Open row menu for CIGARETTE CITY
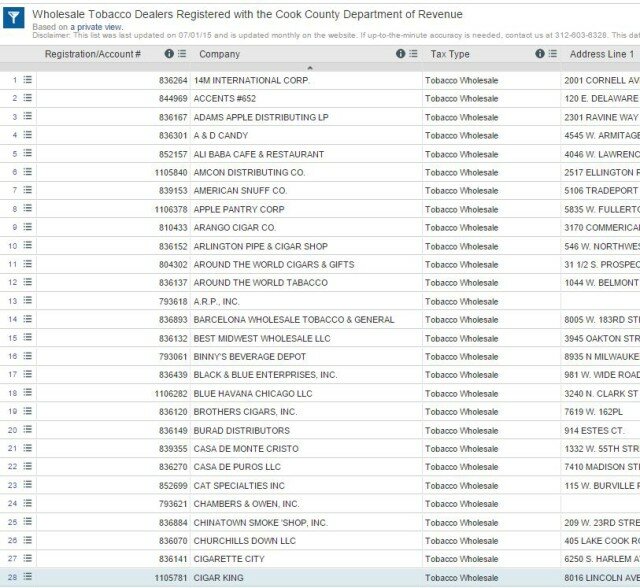This screenshot has width=640, height=588. [27, 559]
